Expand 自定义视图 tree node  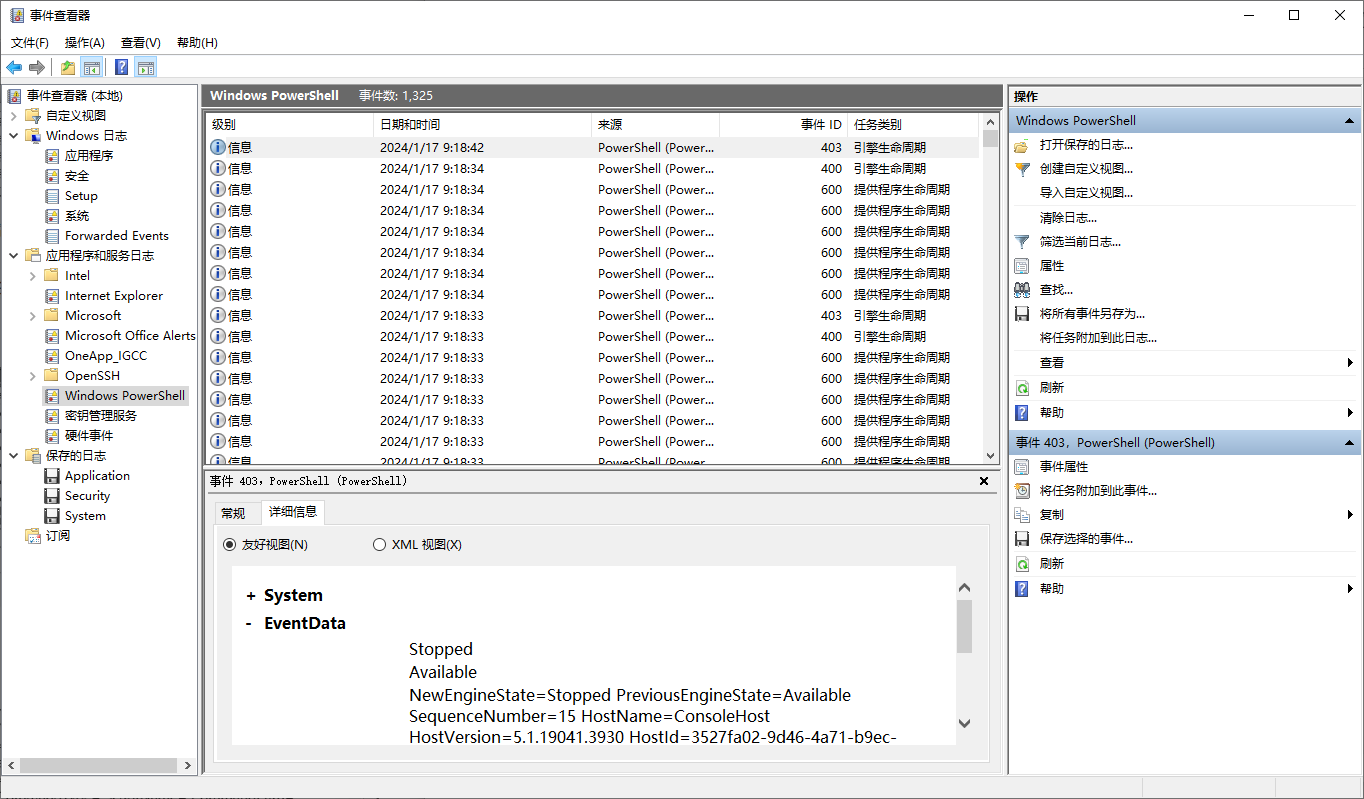tap(13, 115)
